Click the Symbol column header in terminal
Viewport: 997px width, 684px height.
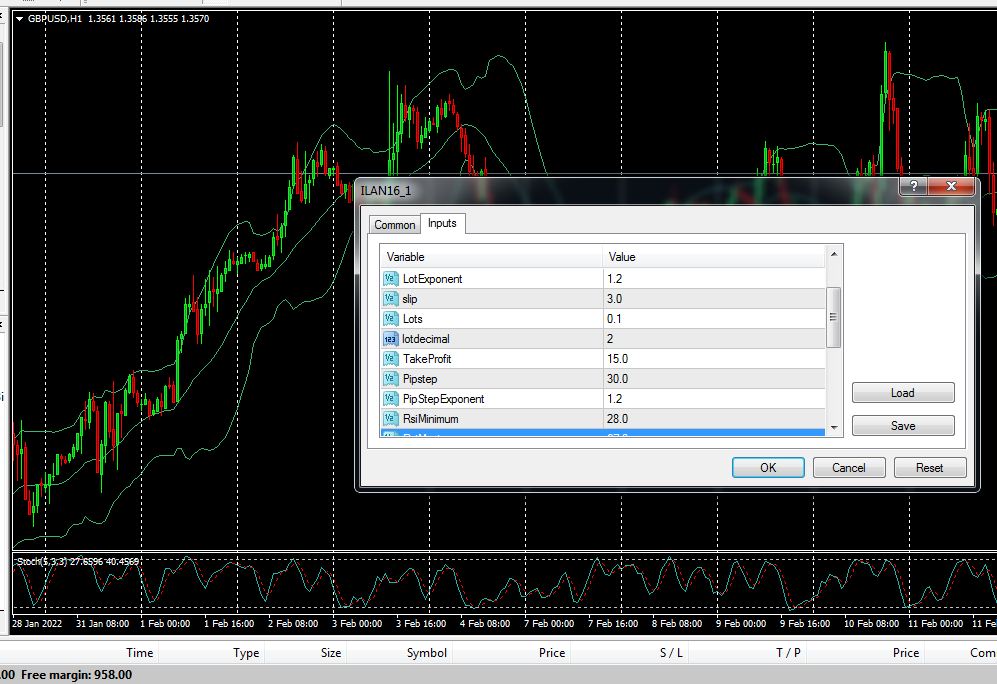coord(427,653)
